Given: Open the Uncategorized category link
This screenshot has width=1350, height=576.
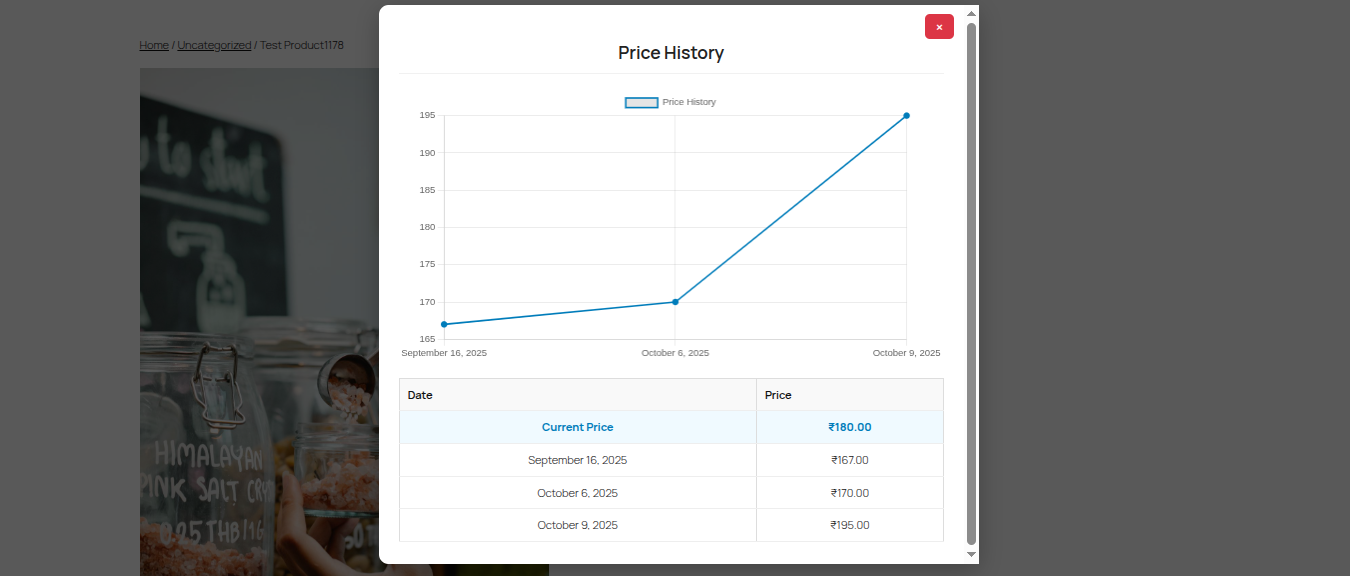Looking at the screenshot, I should tap(214, 45).
